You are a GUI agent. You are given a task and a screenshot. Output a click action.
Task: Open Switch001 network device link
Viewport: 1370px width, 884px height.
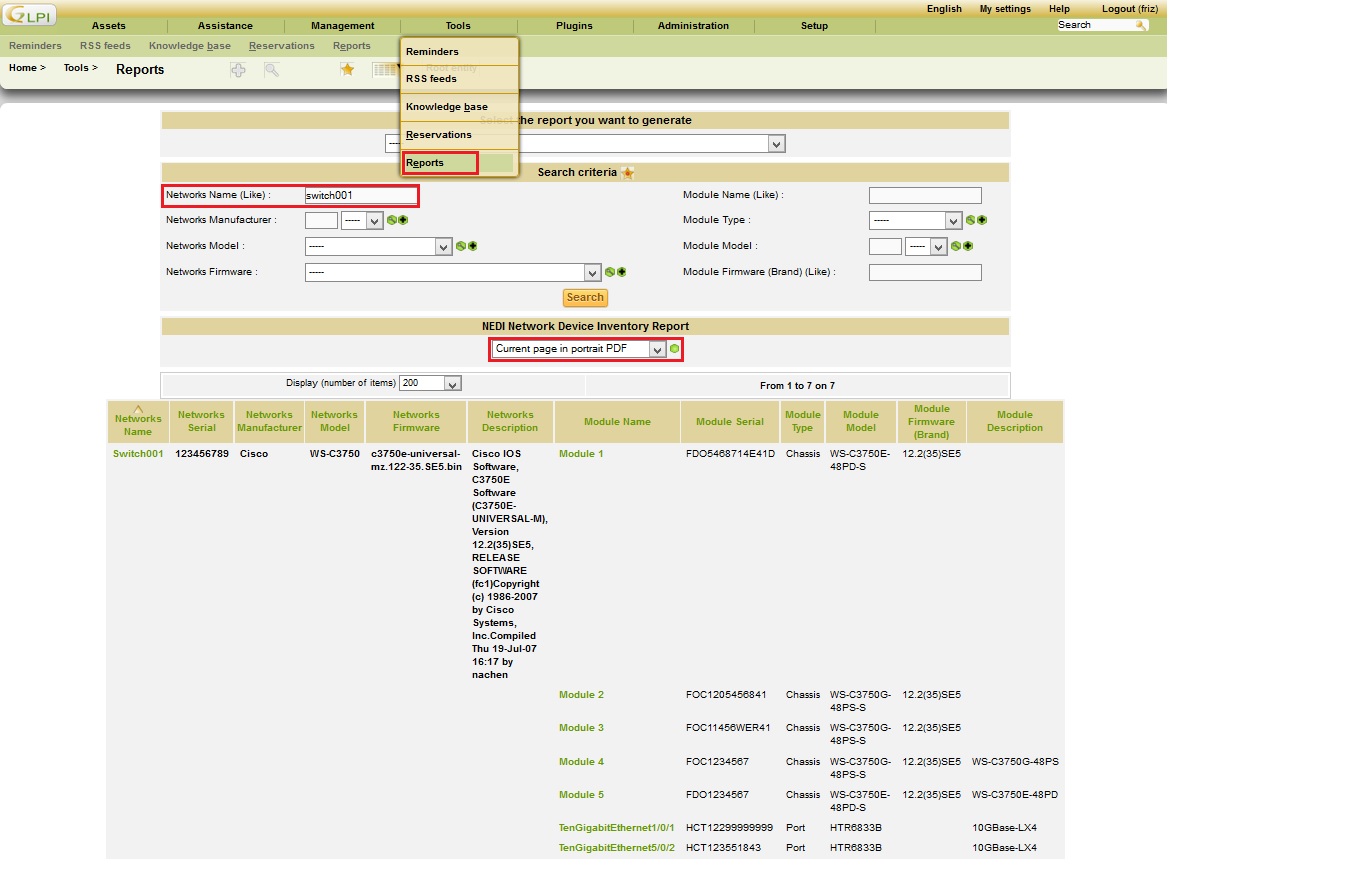[x=138, y=454]
